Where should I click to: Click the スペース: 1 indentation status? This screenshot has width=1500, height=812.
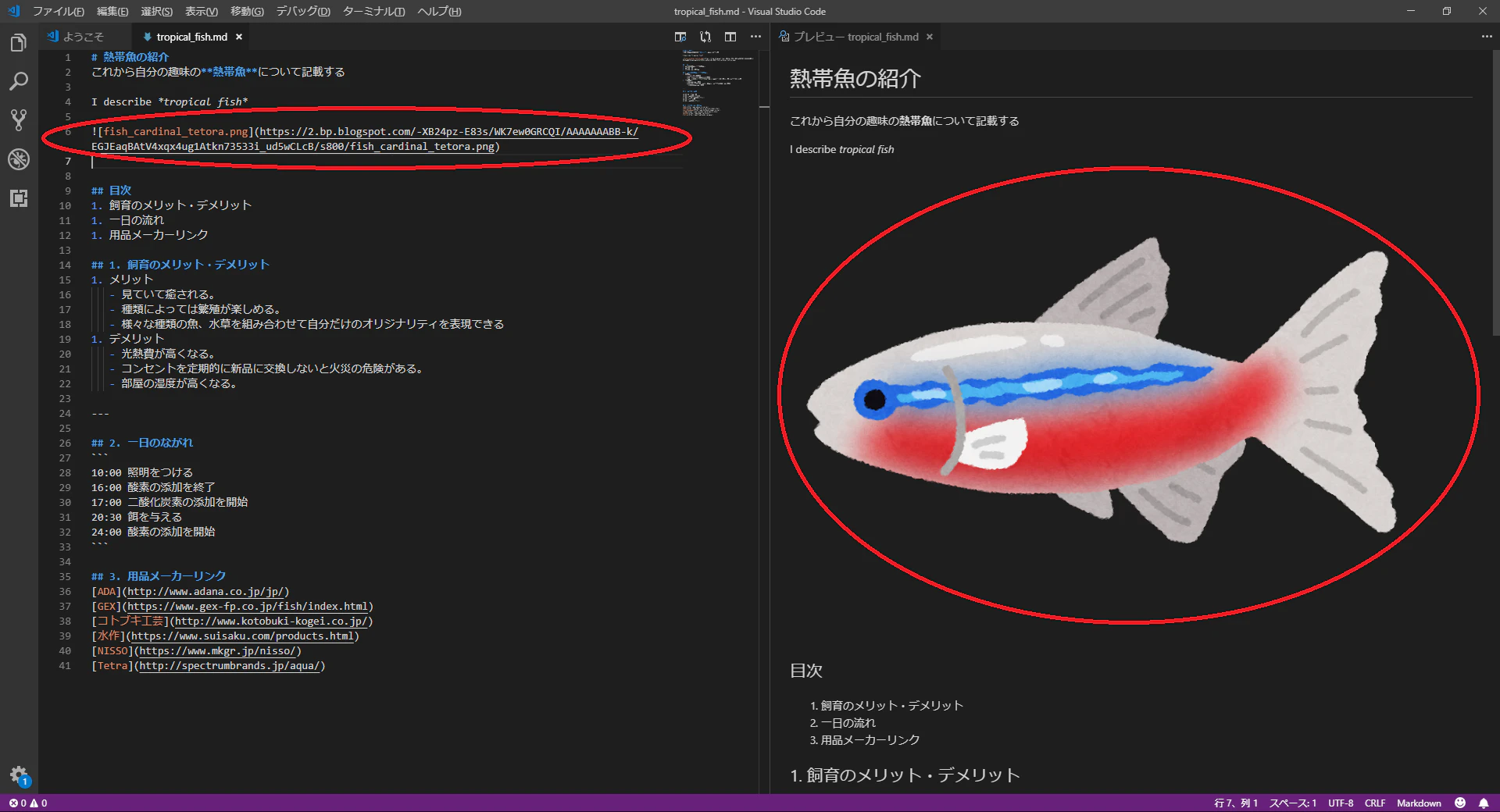(x=1293, y=803)
